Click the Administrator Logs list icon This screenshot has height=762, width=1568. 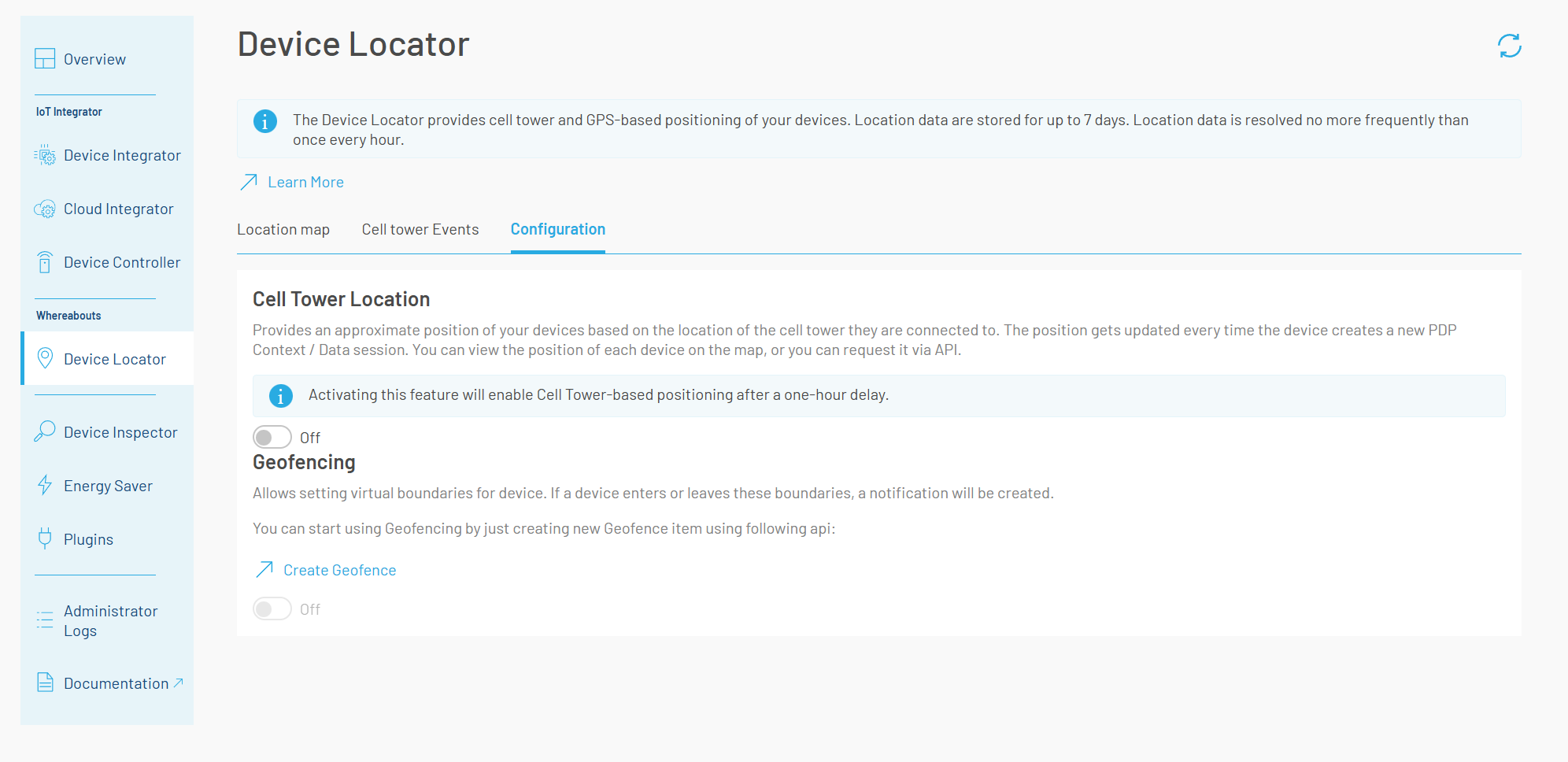45,620
